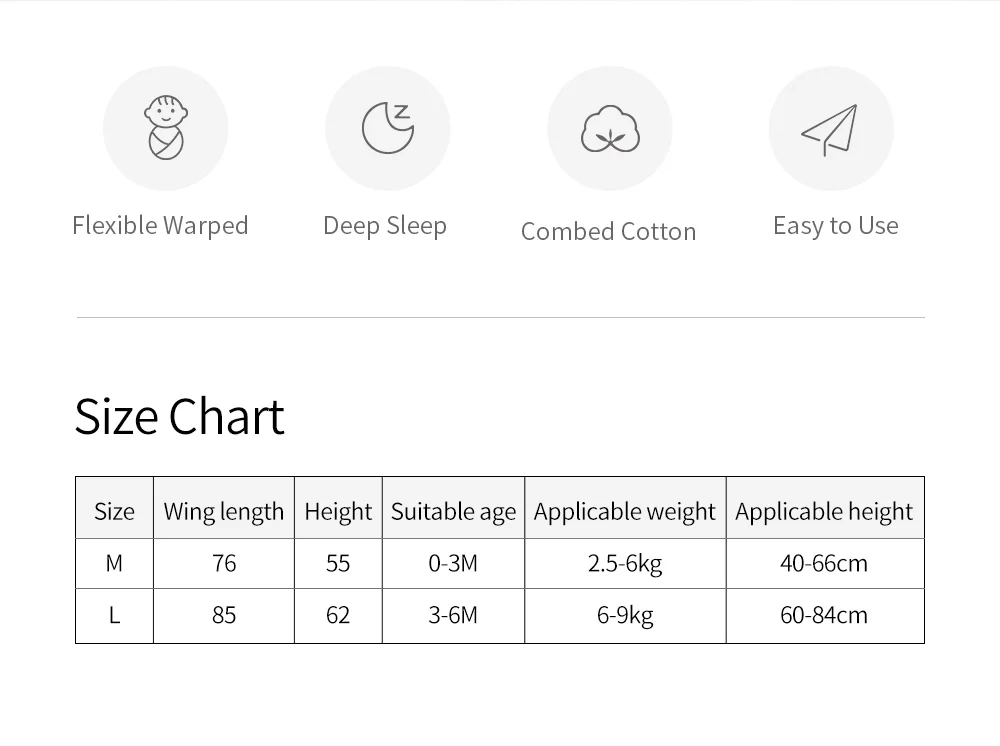Select the L size row cell
1000x746 pixels.
click(x=114, y=615)
